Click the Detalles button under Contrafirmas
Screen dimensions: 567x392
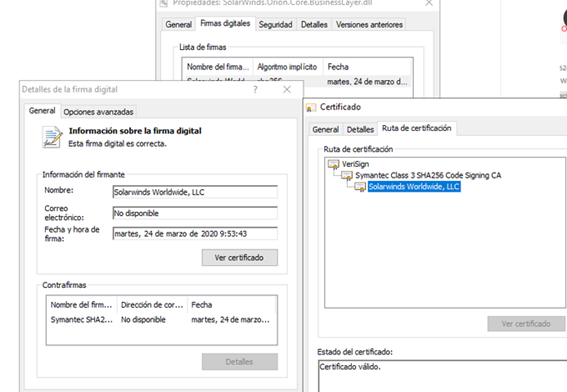pos(240,362)
